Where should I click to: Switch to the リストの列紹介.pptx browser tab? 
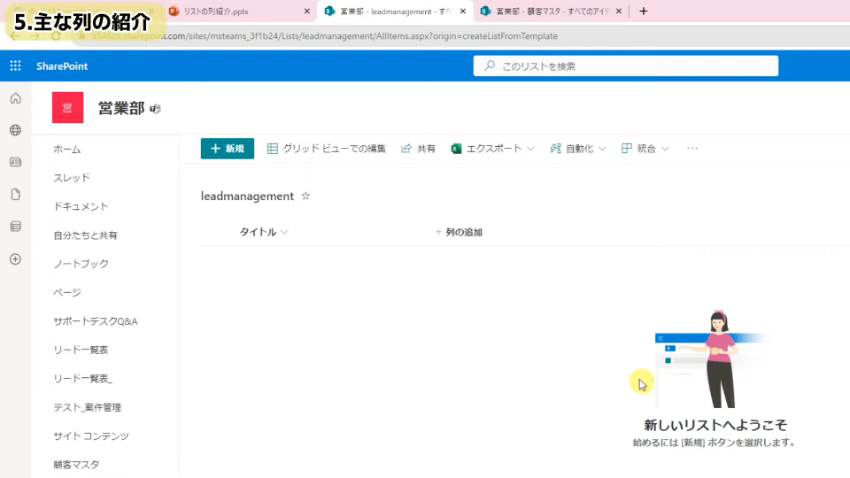tap(235, 11)
